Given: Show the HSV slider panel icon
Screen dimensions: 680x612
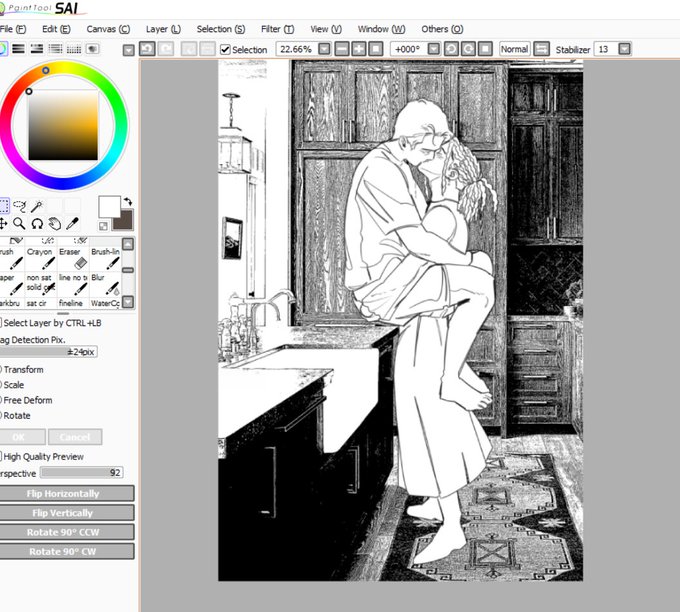Looking at the screenshot, I should (37, 49).
